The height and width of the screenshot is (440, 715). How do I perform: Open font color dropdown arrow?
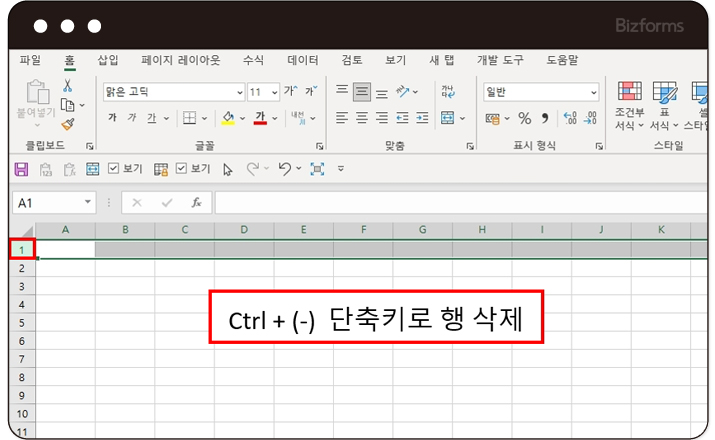coord(275,119)
